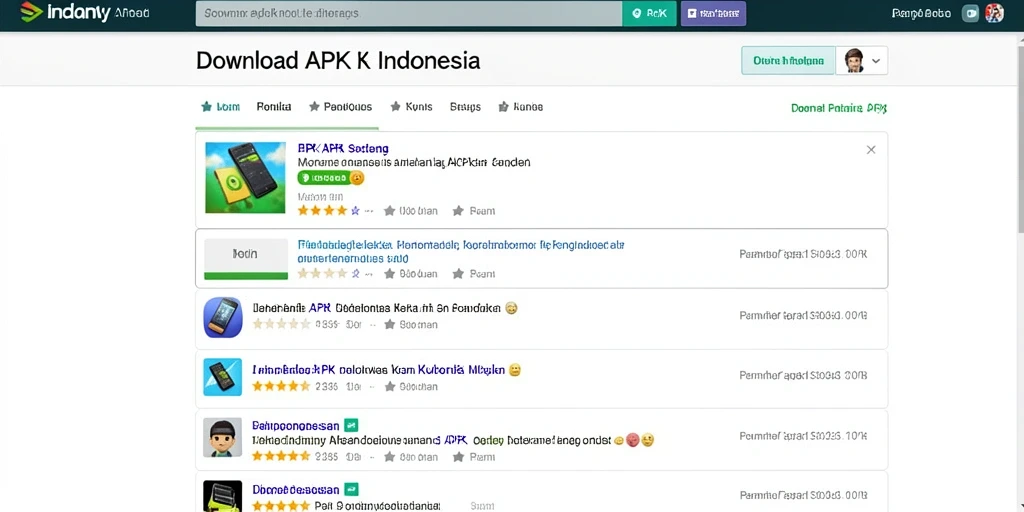Set the faded star rating in the Fondaken row
The height and width of the screenshot is (512, 1024).
coord(281,324)
